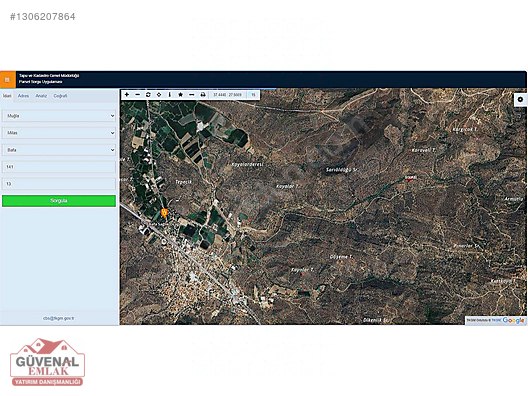This screenshot has width=528, height=396.
Task: Switch to the Coğrafi tab
Action: 60,96
